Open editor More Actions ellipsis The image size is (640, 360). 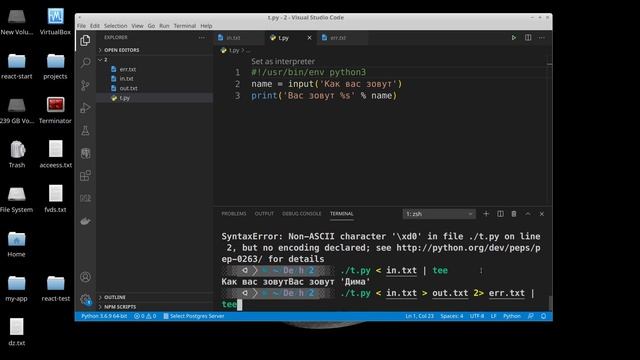click(542, 38)
